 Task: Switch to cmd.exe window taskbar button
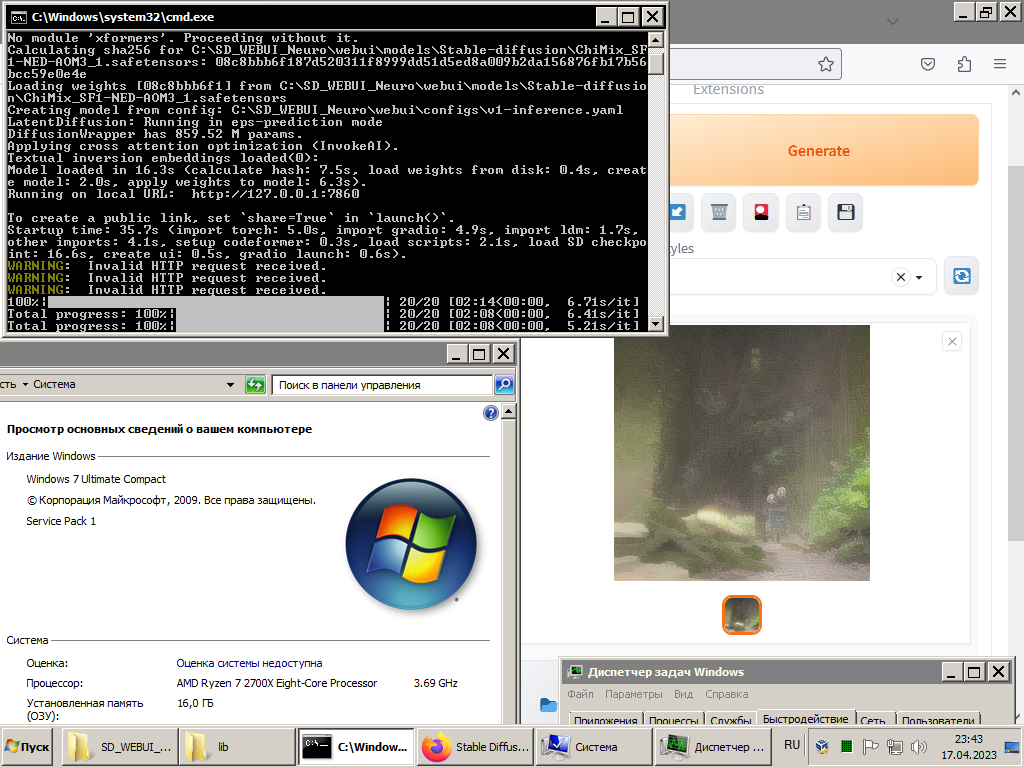point(356,746)
